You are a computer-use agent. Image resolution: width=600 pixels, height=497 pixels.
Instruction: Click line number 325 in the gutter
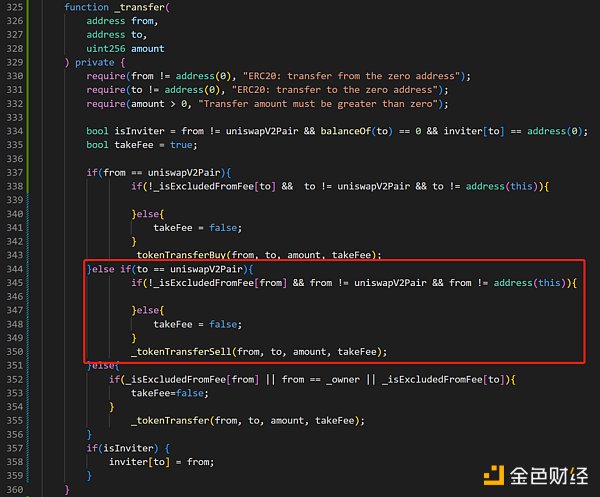click(x=15, y=7)
